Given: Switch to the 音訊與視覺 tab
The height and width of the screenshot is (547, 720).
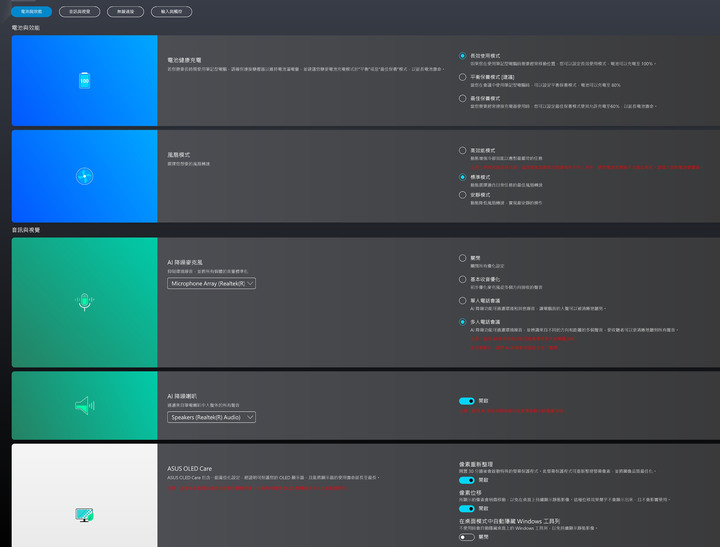Looking at the screenshot, I should 79,11.
